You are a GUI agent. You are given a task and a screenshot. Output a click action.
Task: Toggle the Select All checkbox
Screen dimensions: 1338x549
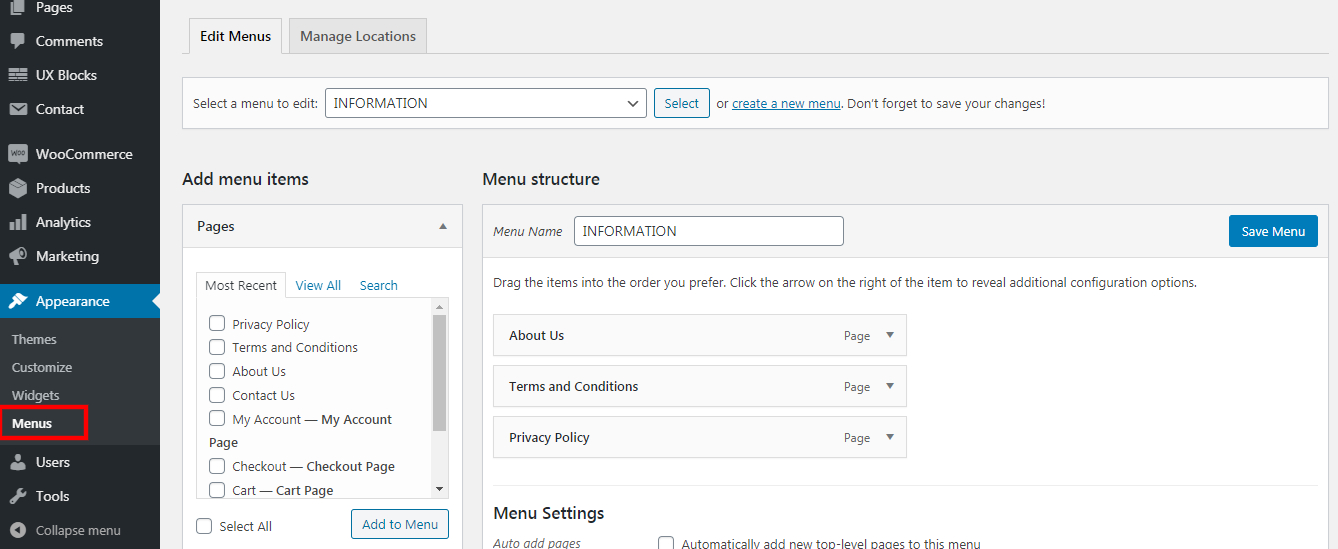click(x=204, y=526)
